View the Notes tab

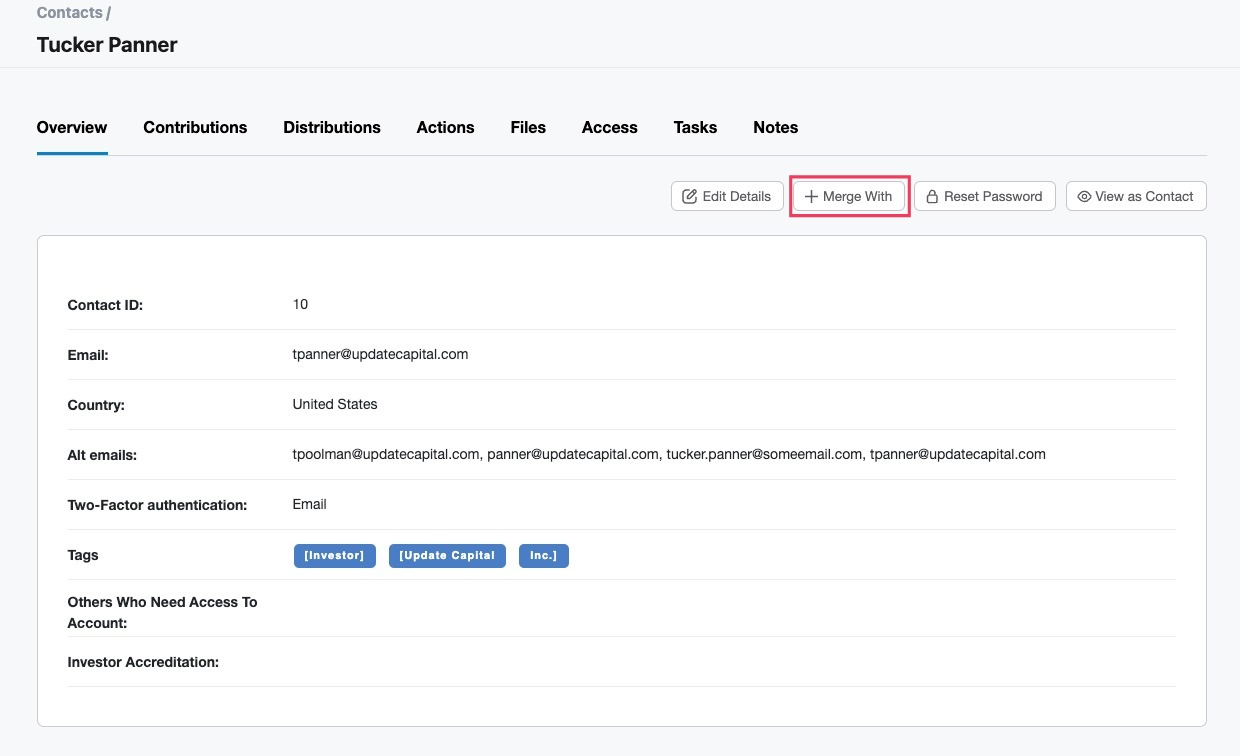pyautogui.click(x=776, y=127)
